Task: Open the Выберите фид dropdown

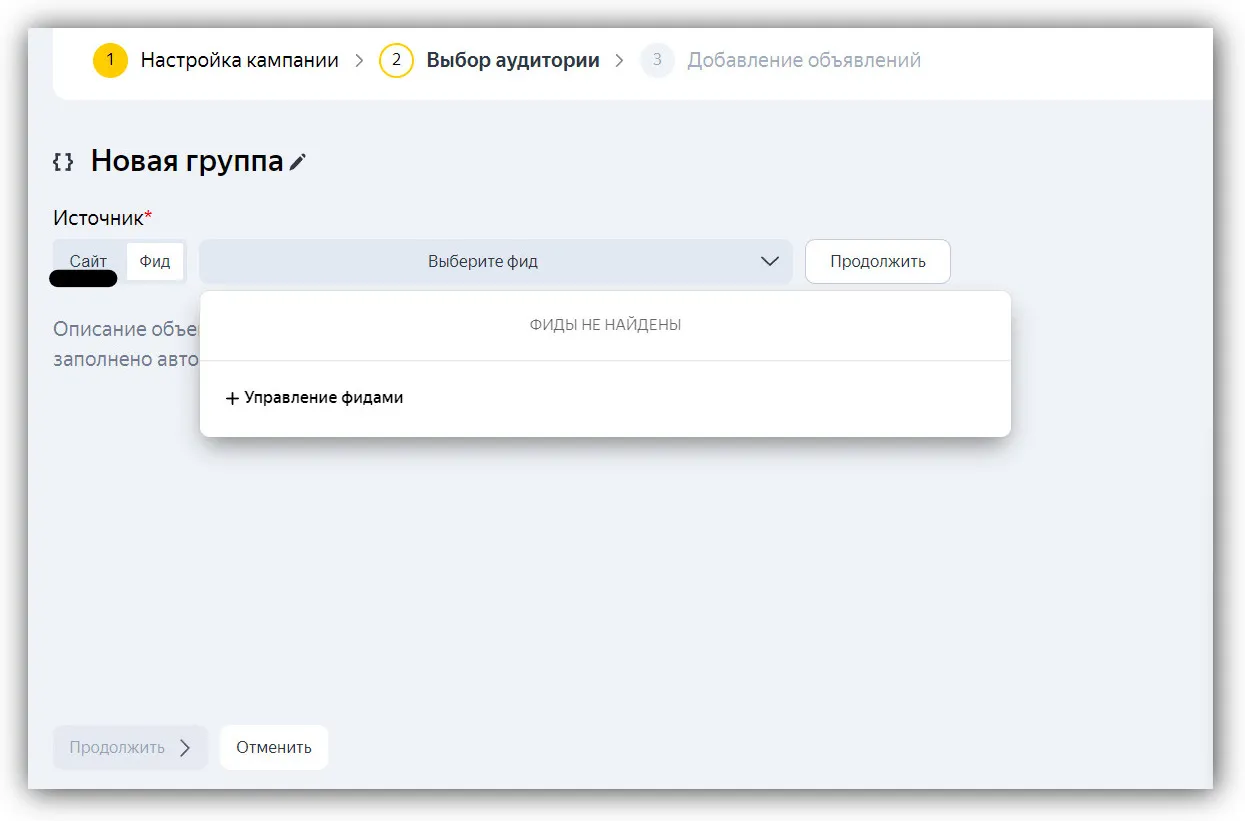Action: pos(496,261)
